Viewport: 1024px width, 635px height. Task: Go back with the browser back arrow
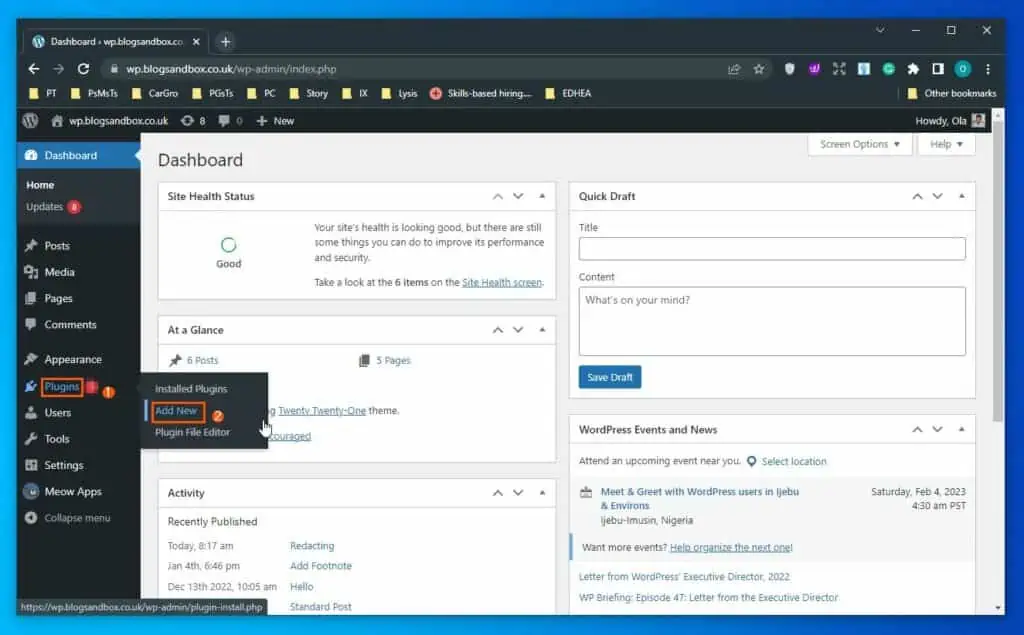[x=34, y=69]
